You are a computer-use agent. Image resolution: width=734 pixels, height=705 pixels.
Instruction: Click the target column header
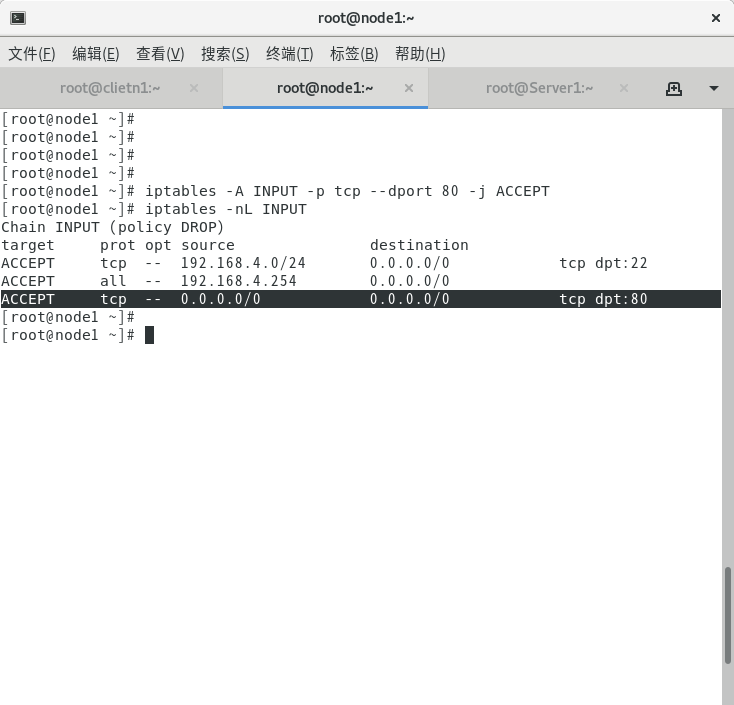point(28,245)
